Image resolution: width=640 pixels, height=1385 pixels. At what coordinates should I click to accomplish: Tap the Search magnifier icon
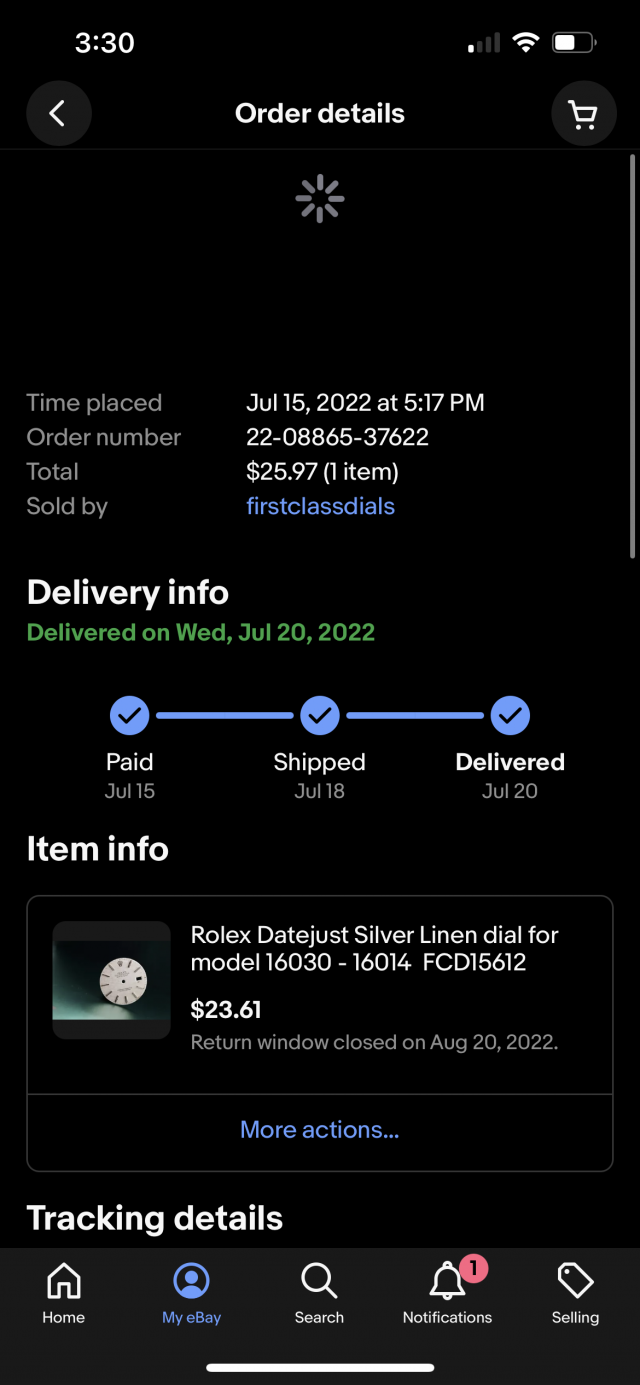coord(319,1293)
